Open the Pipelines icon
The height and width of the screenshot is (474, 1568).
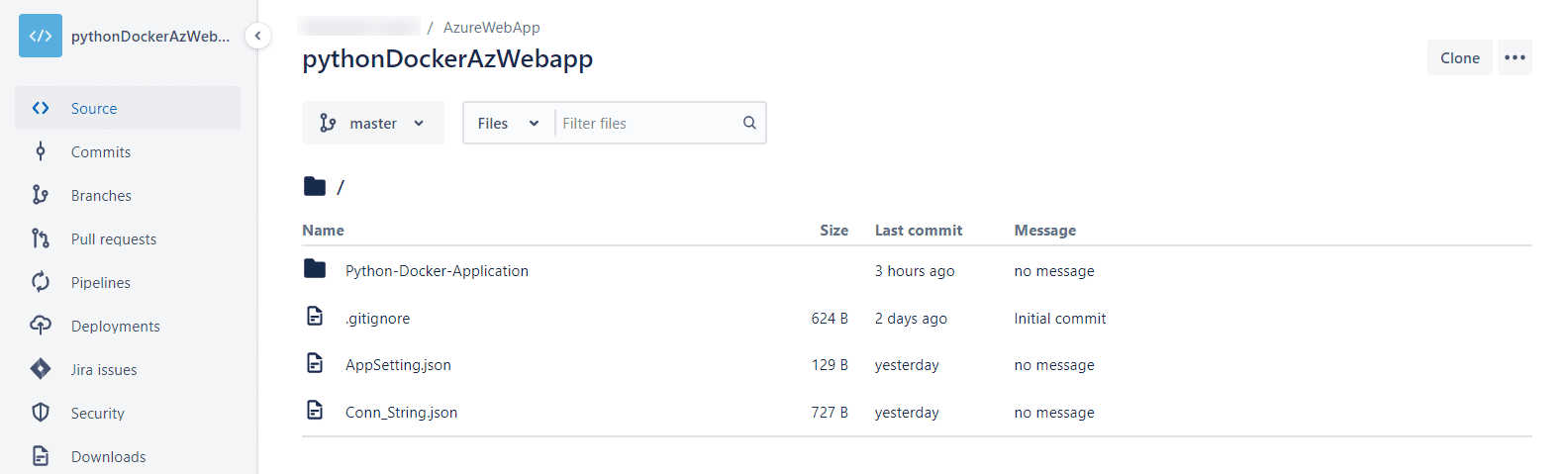point(41,282)
